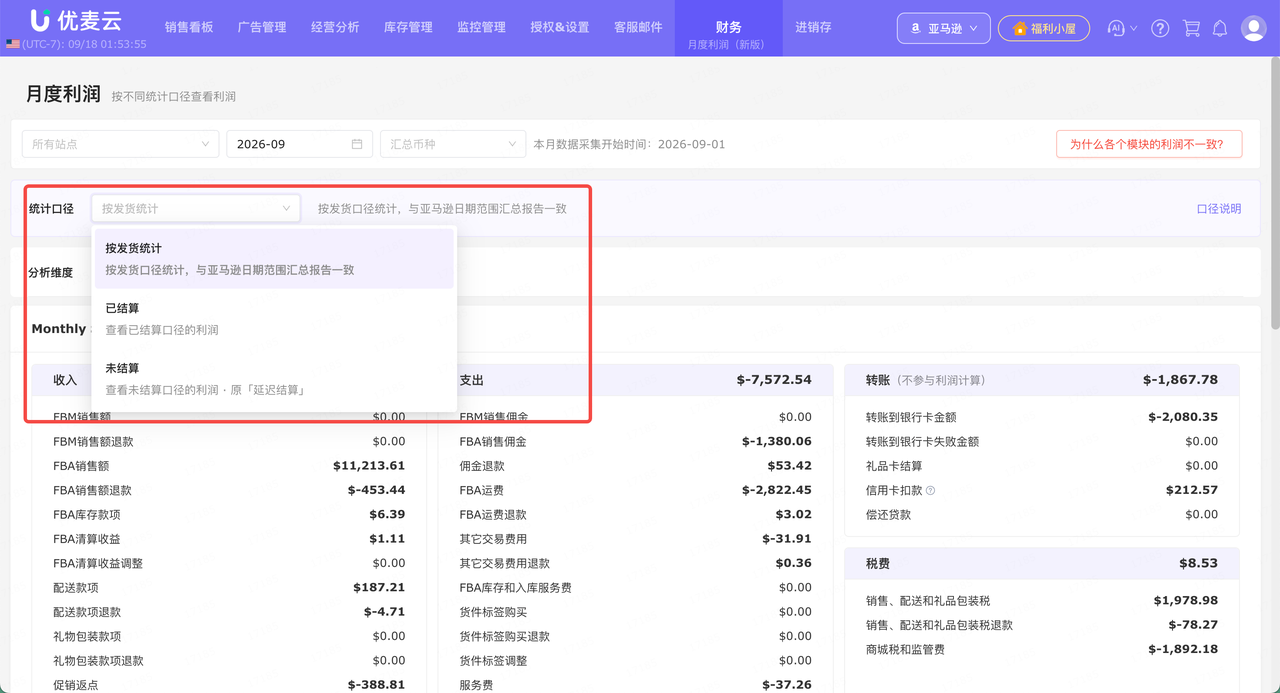
Task: Click the 支出 total $-7,572.54
Action: [774, 380]
